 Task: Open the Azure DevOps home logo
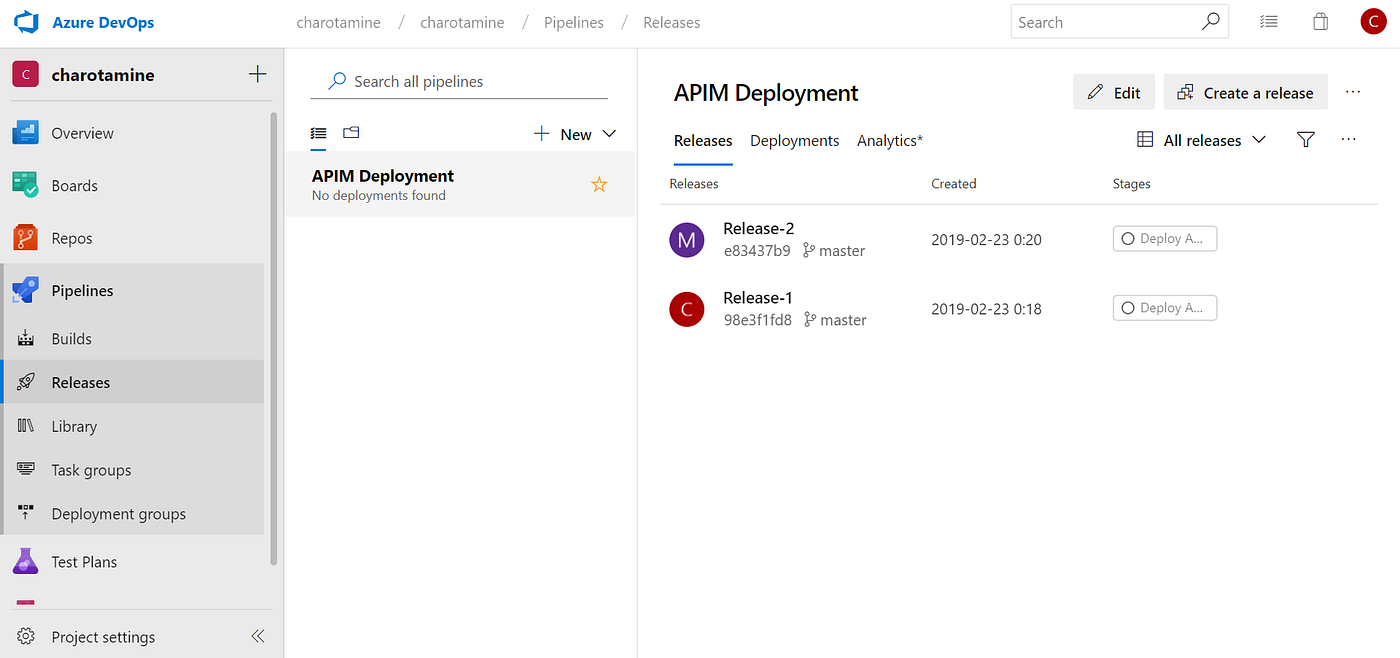[x=27, y=21]
